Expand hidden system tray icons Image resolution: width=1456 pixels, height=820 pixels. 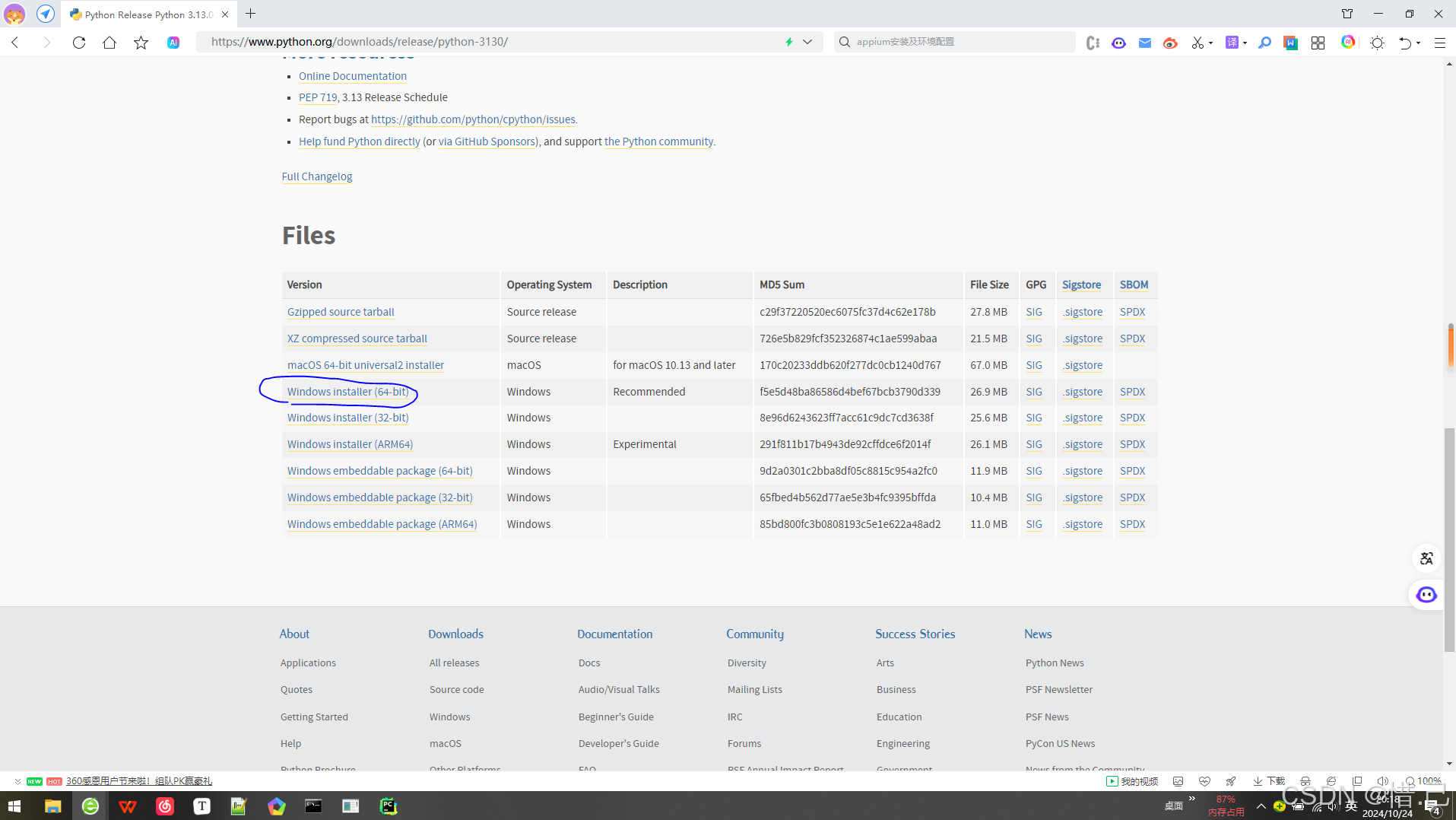click(1261, 806)
